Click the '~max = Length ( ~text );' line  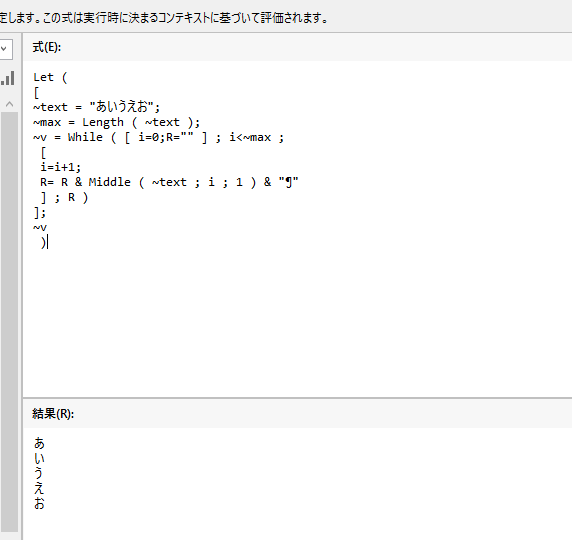coord(116,122)
